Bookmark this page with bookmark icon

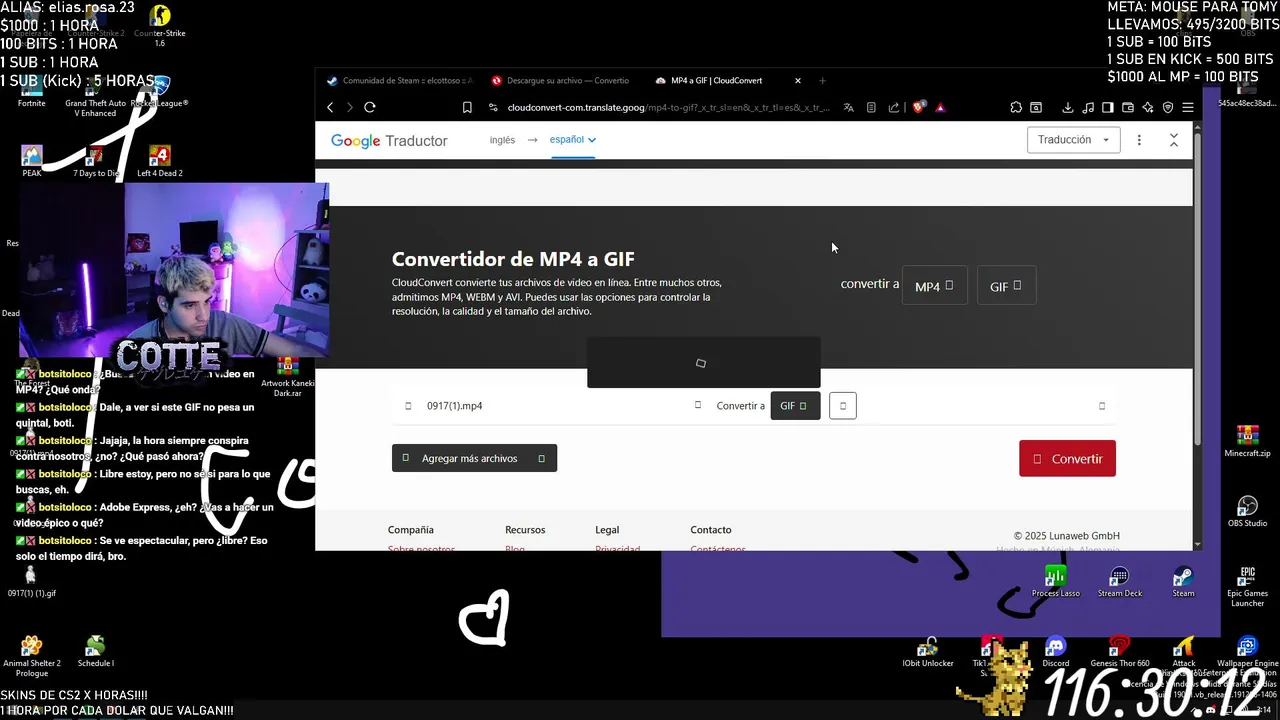pyautogui.click(x=467, y=107)
